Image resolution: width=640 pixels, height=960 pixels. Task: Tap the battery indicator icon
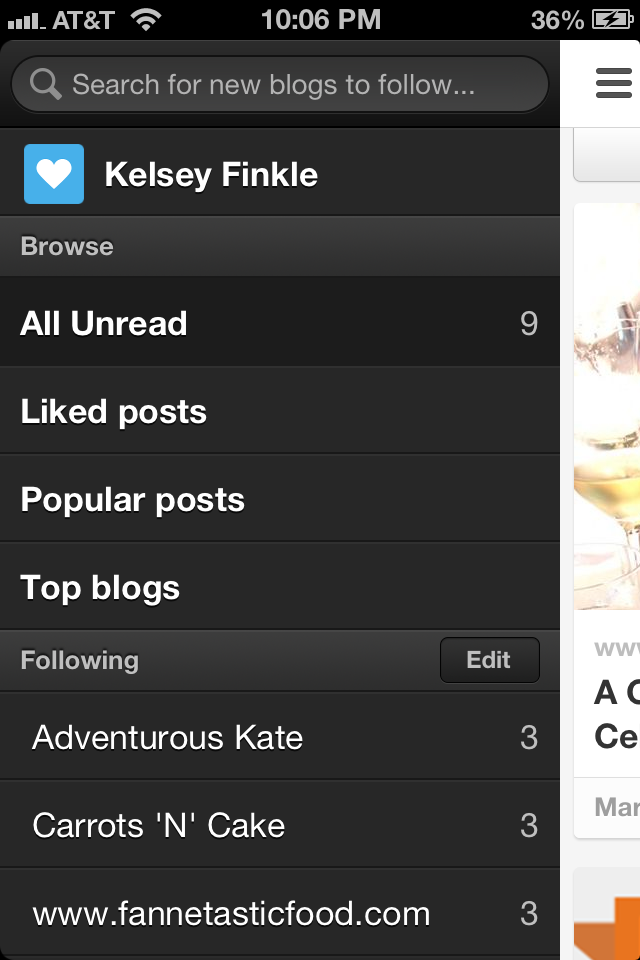pos(611,19)
